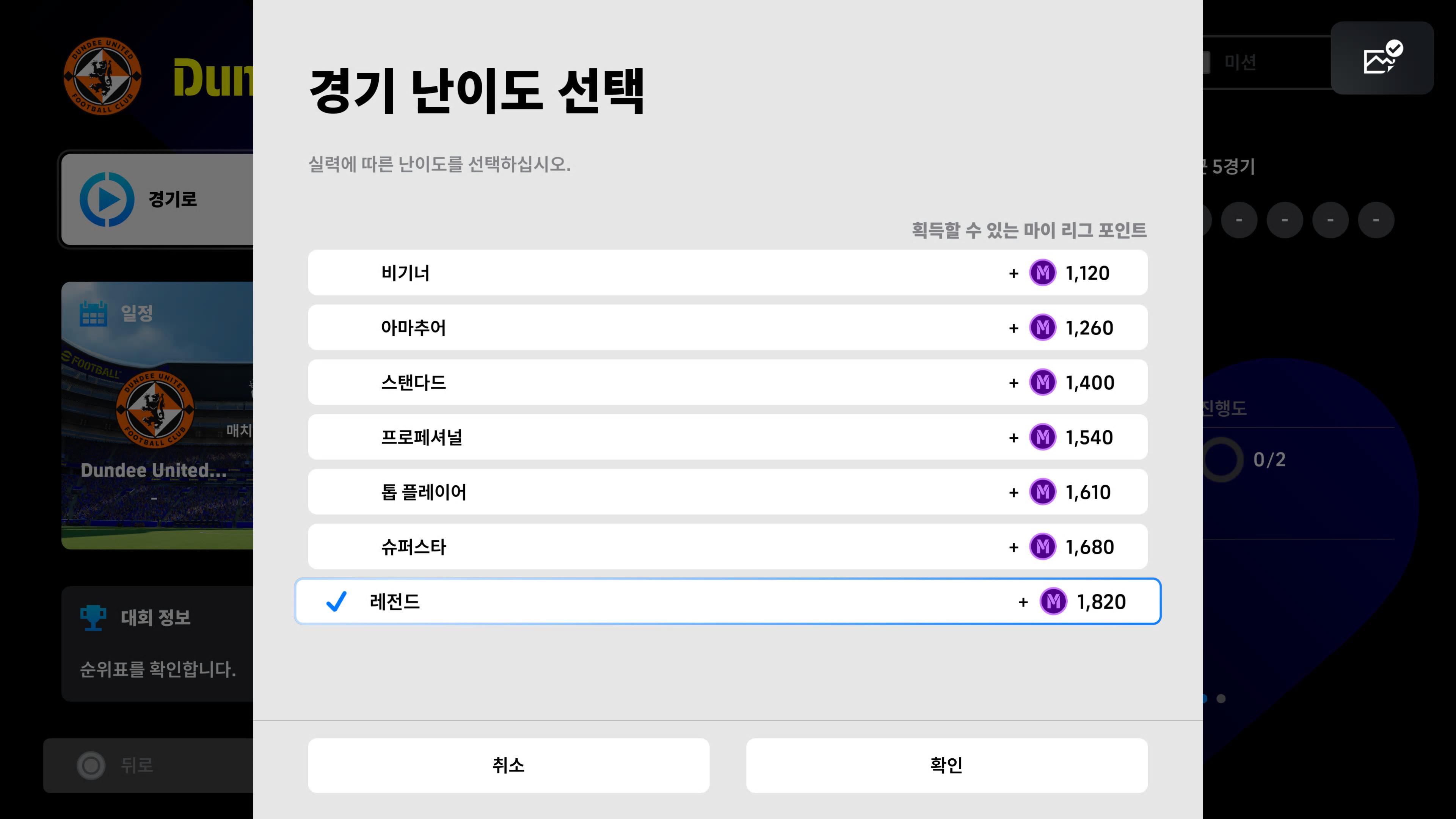Choose 아마추어 difficulty level
The width and height of the screenshot is (1456, 819).
(x=727, y=327)
